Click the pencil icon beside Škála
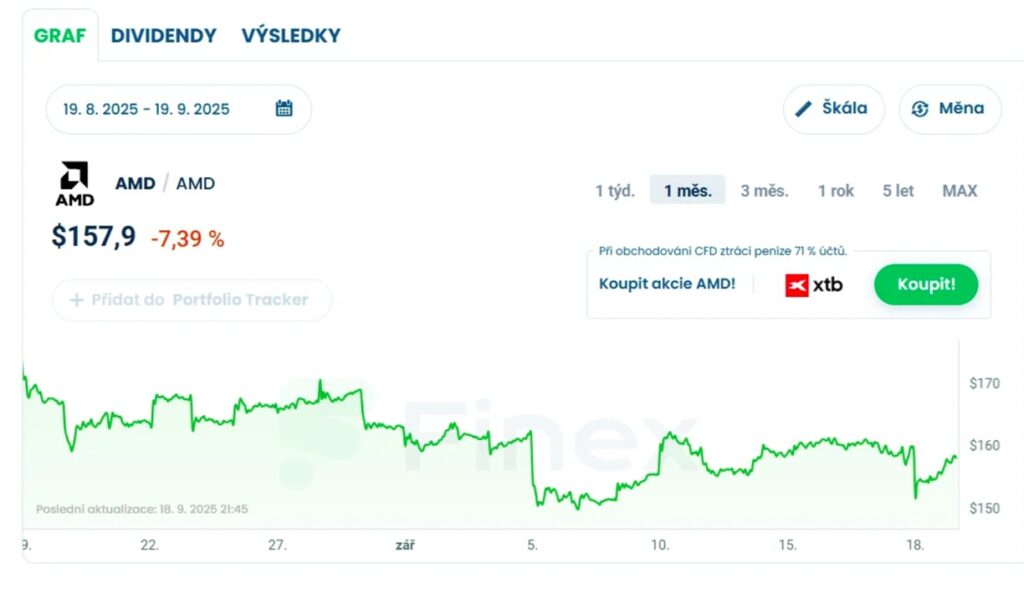The width and height of the screenshot is (1024, 589). [804, 109]
